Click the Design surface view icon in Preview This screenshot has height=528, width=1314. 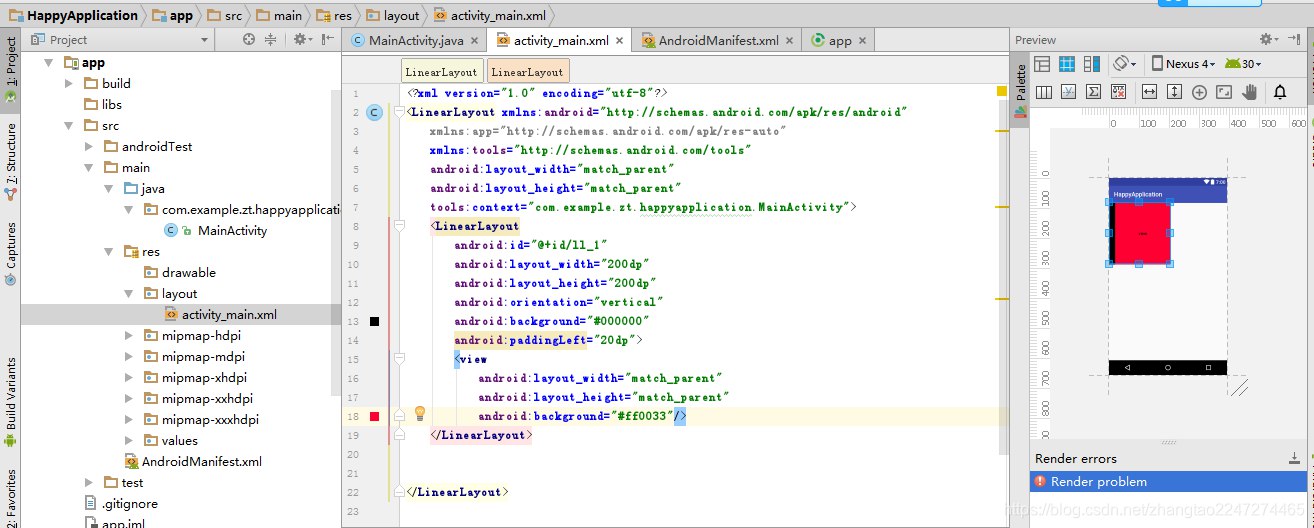coord(1042,64)
